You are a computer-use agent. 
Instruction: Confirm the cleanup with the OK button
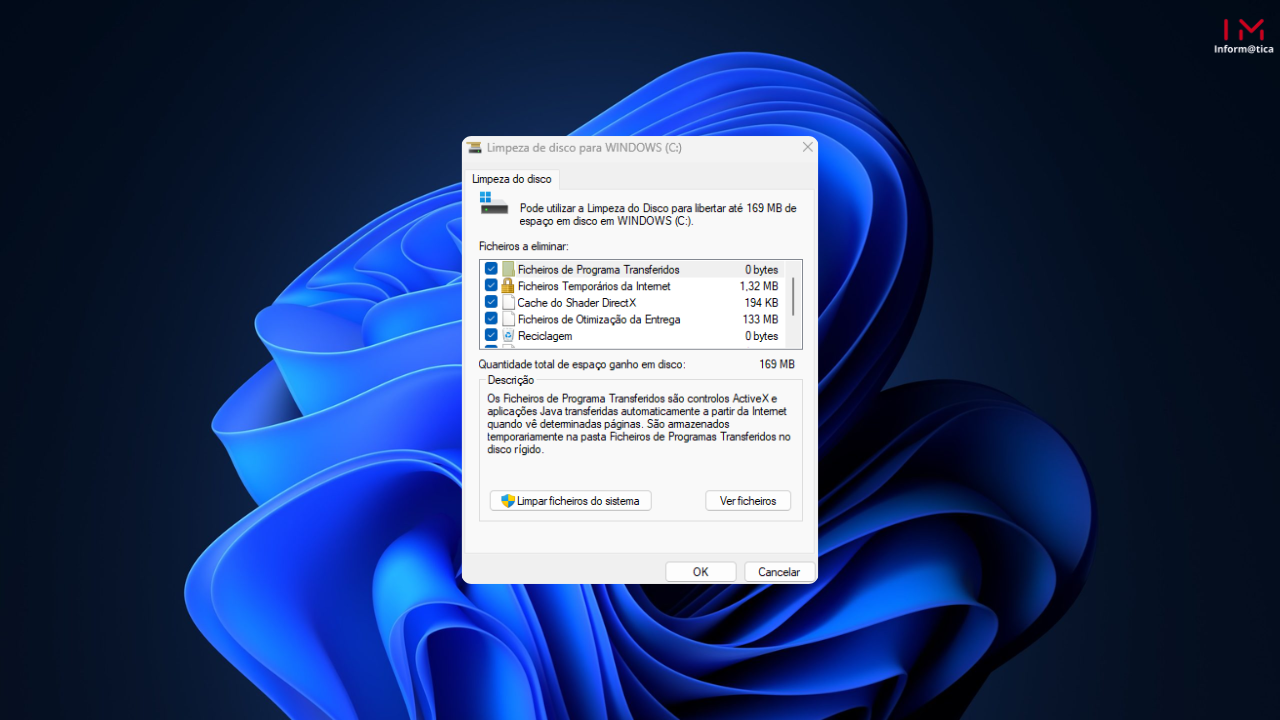[701, 572]
